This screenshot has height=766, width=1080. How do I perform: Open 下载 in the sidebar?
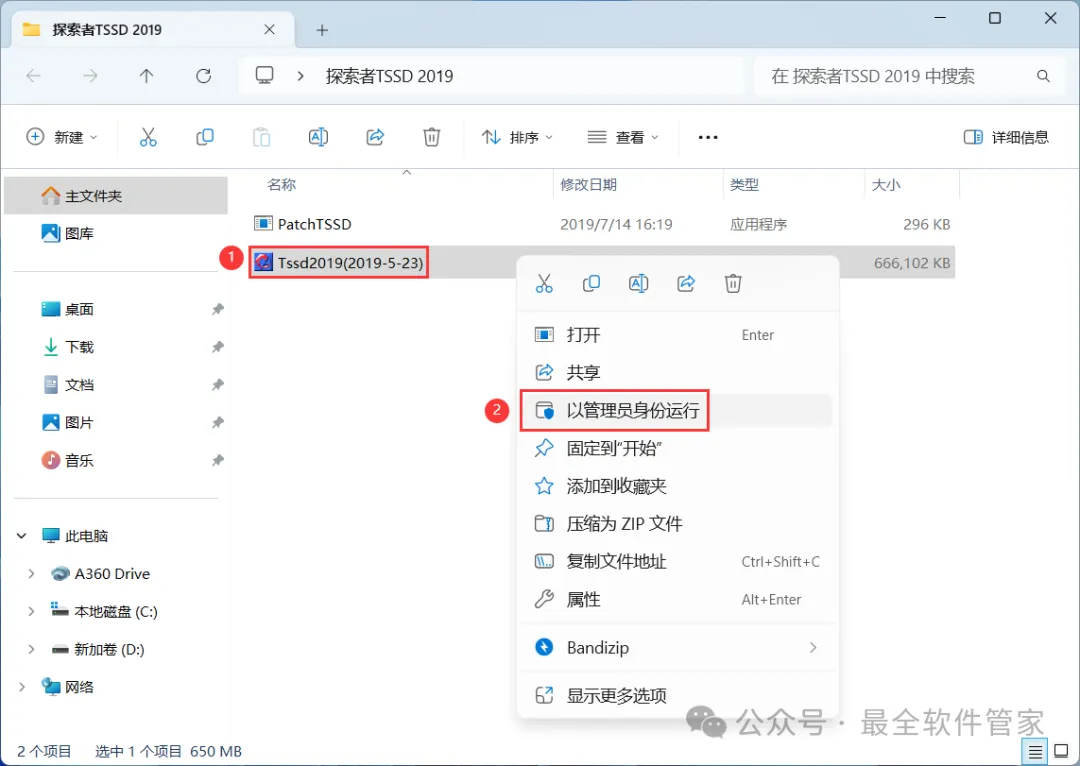click(116, 346)
